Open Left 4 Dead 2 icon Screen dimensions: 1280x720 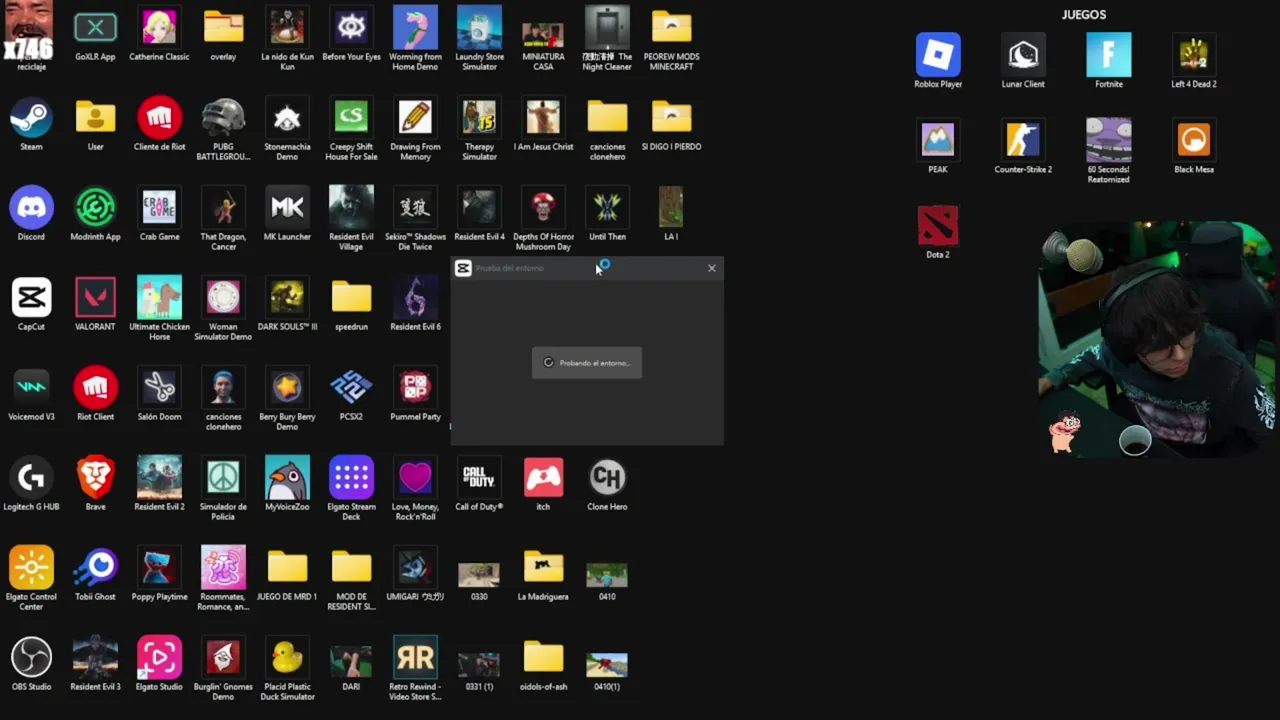[x=1194, y=55]
